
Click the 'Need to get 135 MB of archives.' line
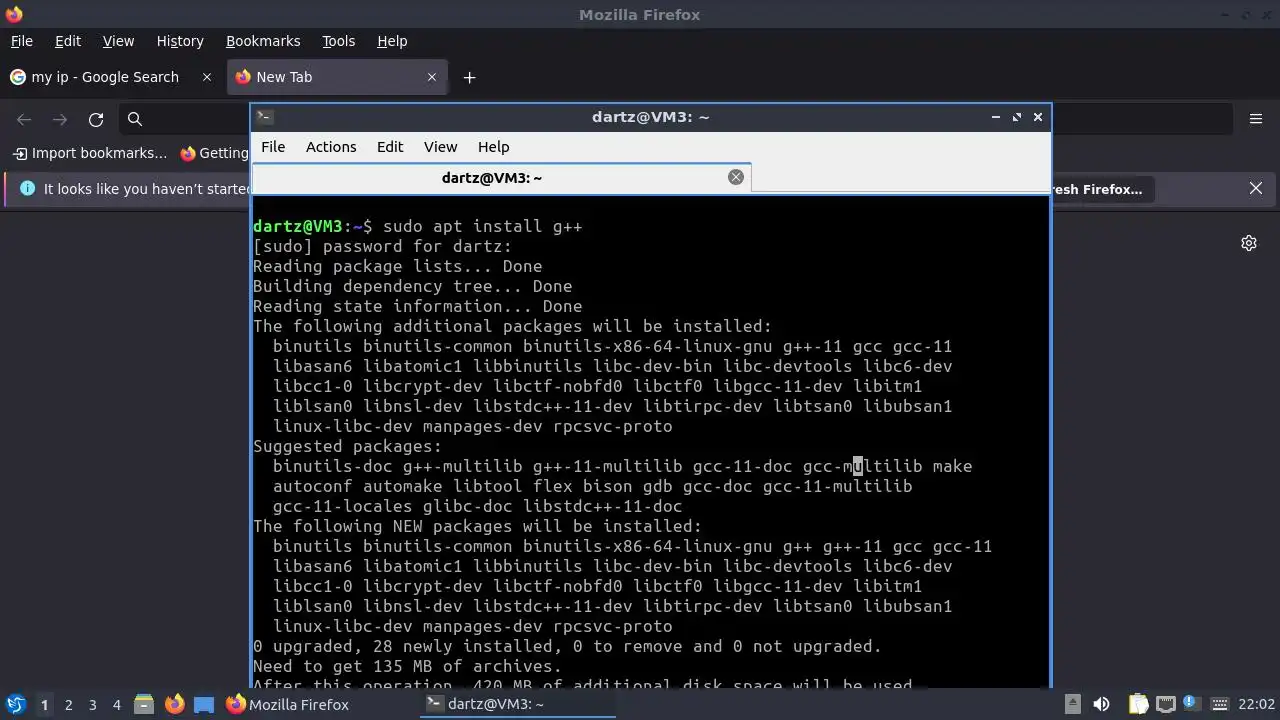pyautogui.click(x=407, y=666)
